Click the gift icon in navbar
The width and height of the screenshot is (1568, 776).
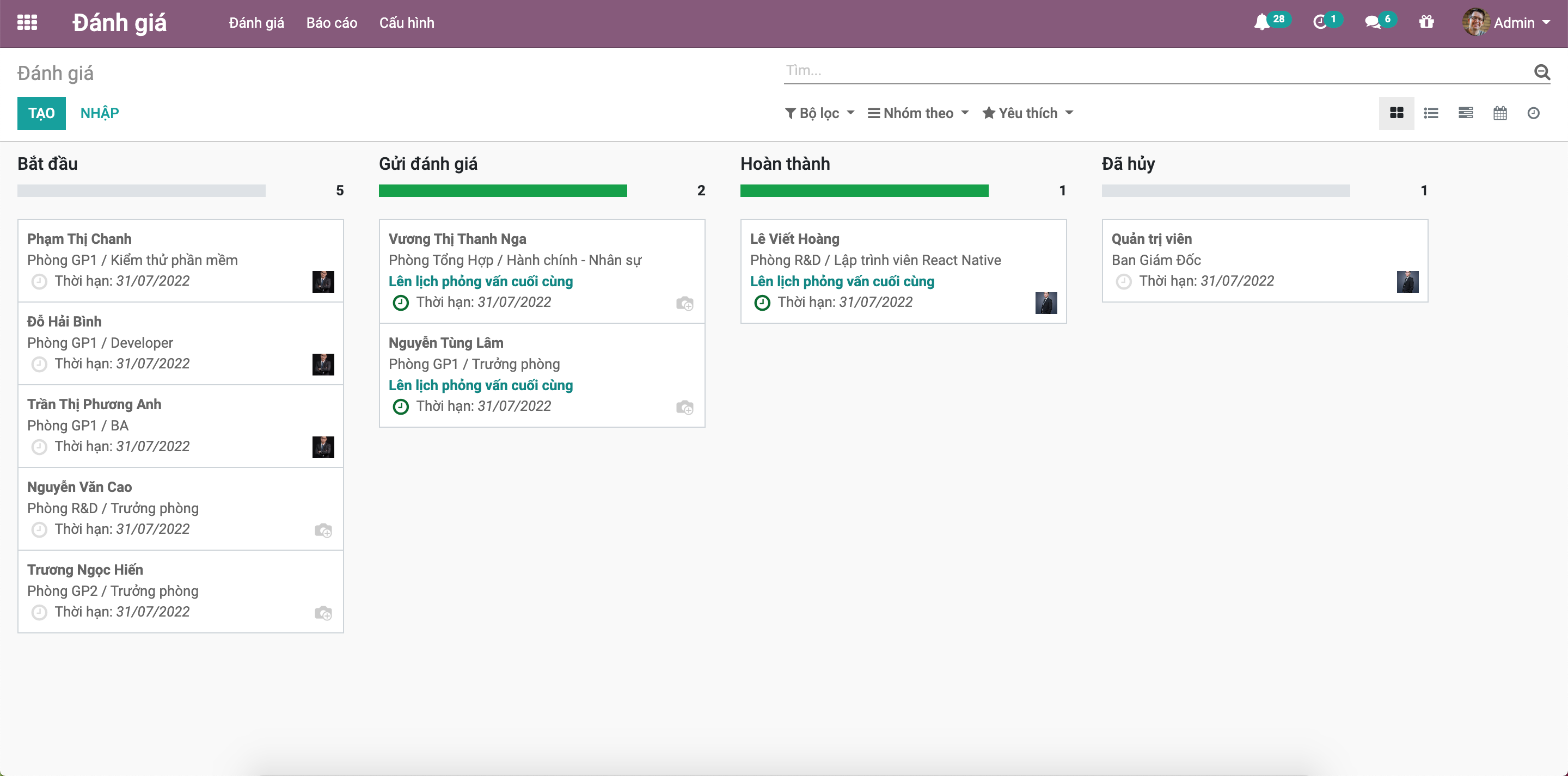pyautogui.click(x=1426, y=22)
